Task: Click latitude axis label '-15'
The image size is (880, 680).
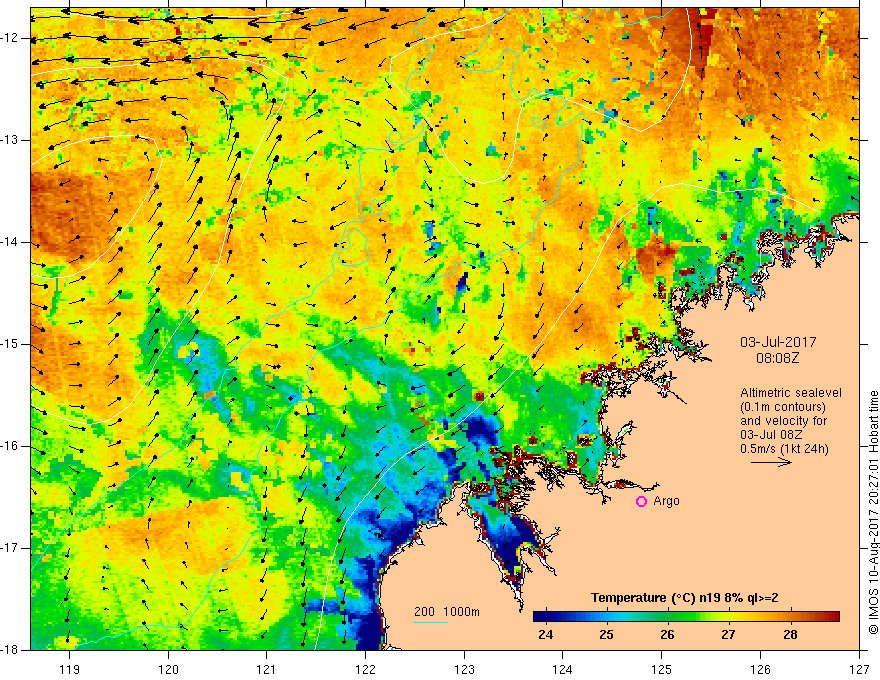Action: pyautogui.click(x=10, y=344)
